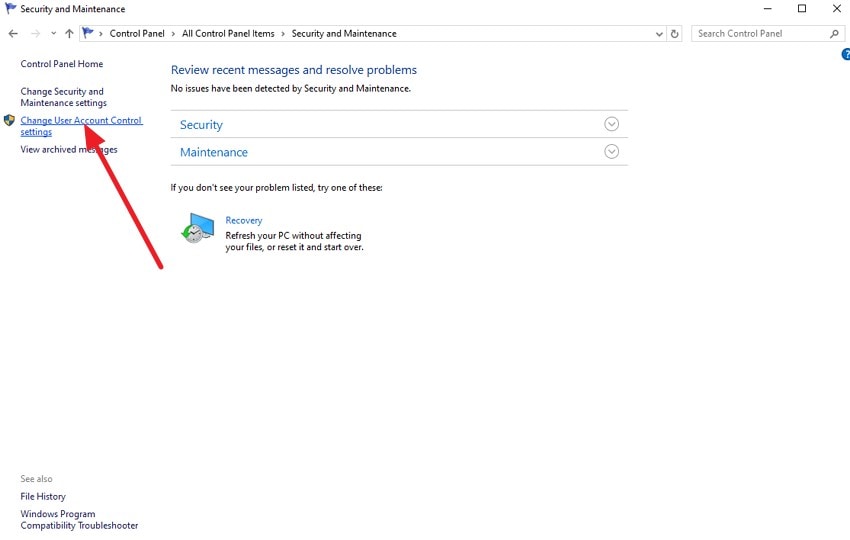Open the Help question mark icon
The width and height of the screenshot is (850, 540).
(x=846, y=54)
